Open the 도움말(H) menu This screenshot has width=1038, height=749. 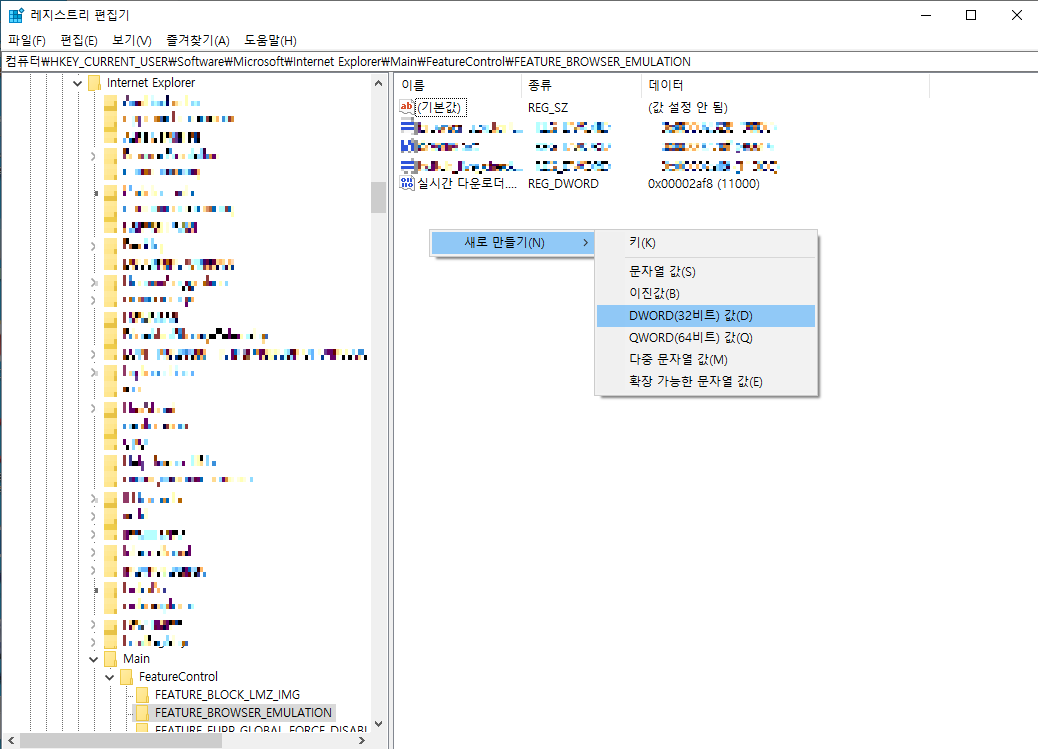pos(270,40)
